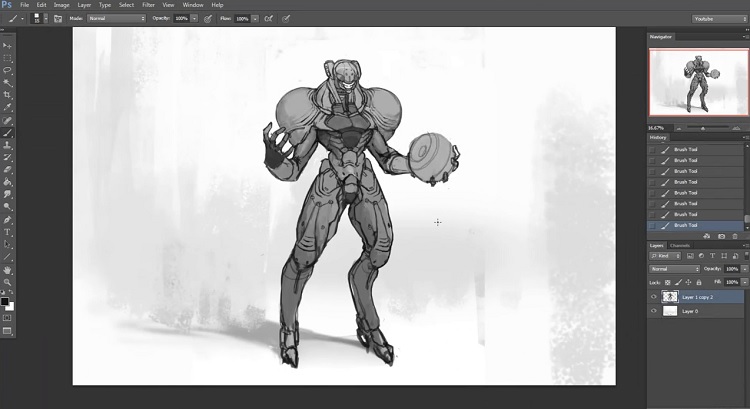The width and height of the screenshot is (750, 409).
Task: Pick the Eyedropper tool
Action: click(x=8, y=107)
